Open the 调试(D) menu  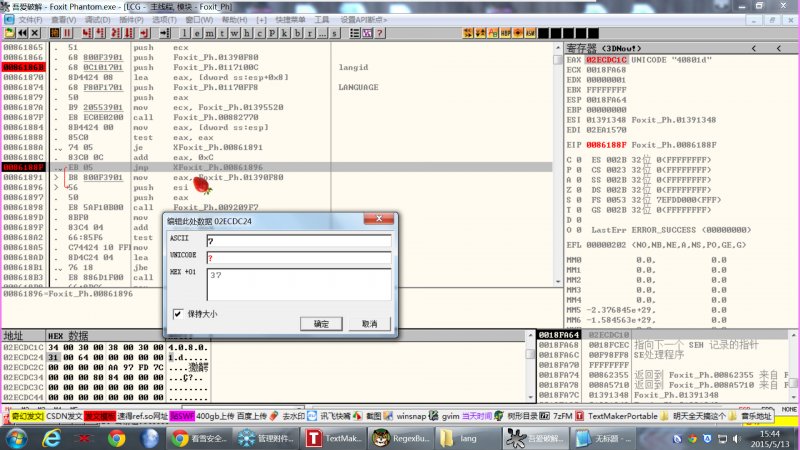click(97, 20)
